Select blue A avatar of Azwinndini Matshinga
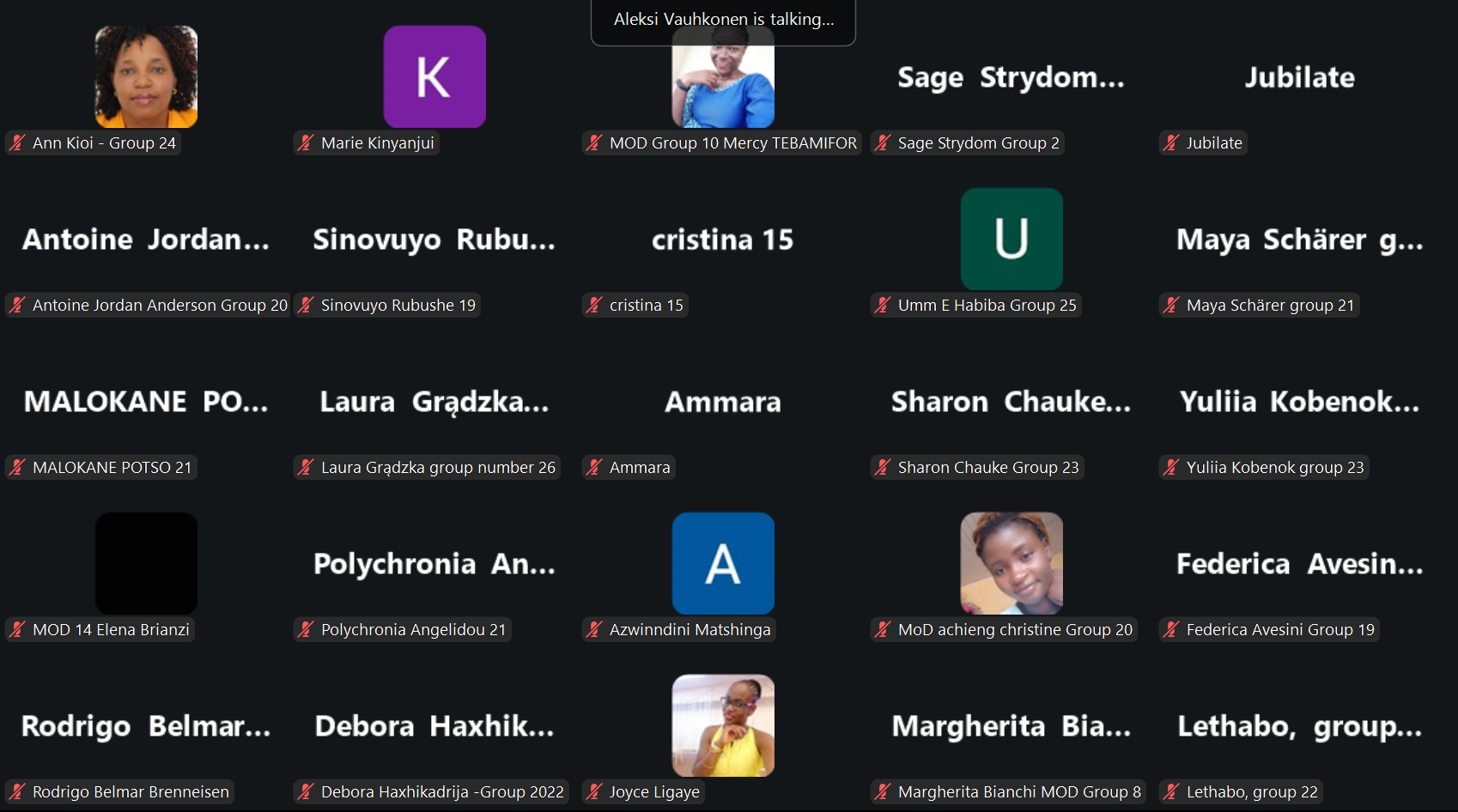Image resolution: width=1458 pixels, height=812 pixels. pos(723,563)
